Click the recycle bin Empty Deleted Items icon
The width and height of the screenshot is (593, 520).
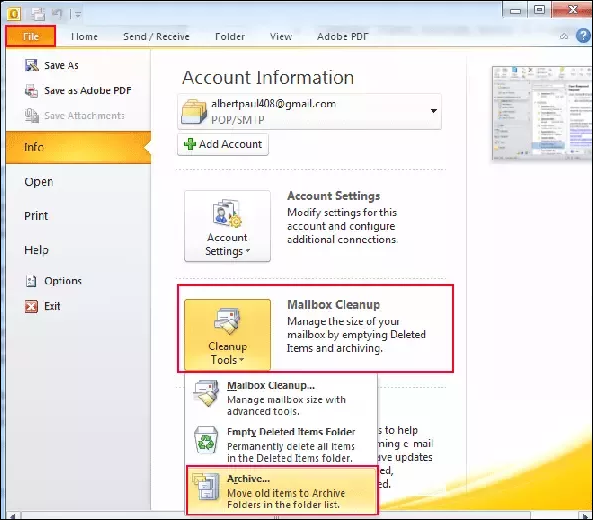coord(206,440)
